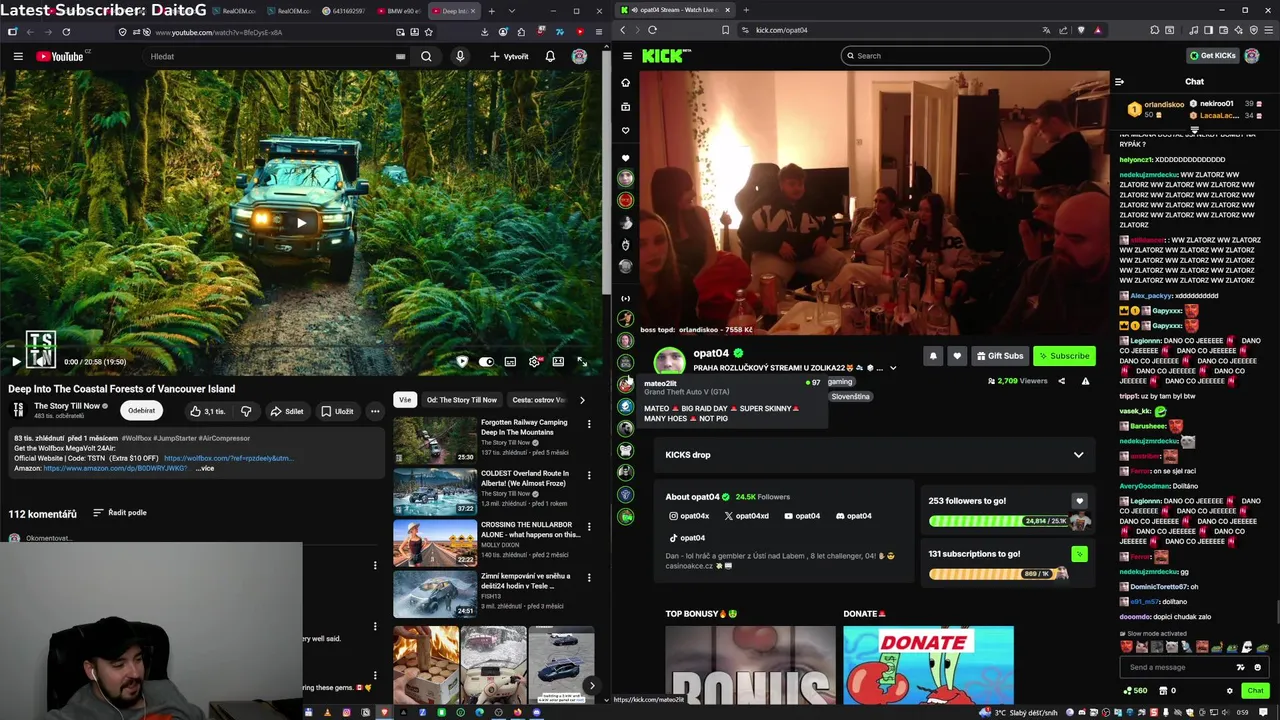Open Brave shields icon in Kick address bar

click(x=1081, y=30)
